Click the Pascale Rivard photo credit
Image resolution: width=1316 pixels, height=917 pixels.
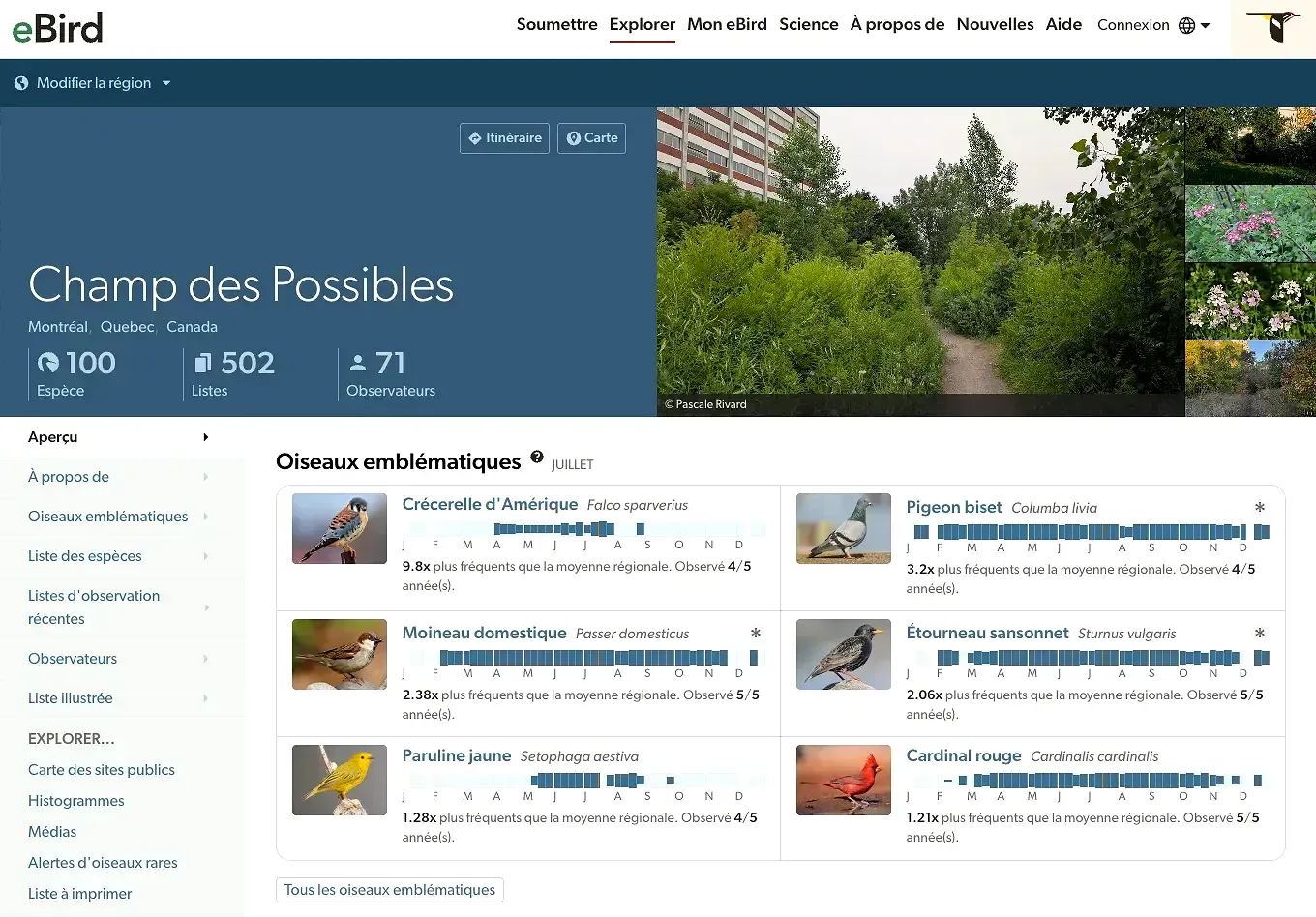coord(705,404)
